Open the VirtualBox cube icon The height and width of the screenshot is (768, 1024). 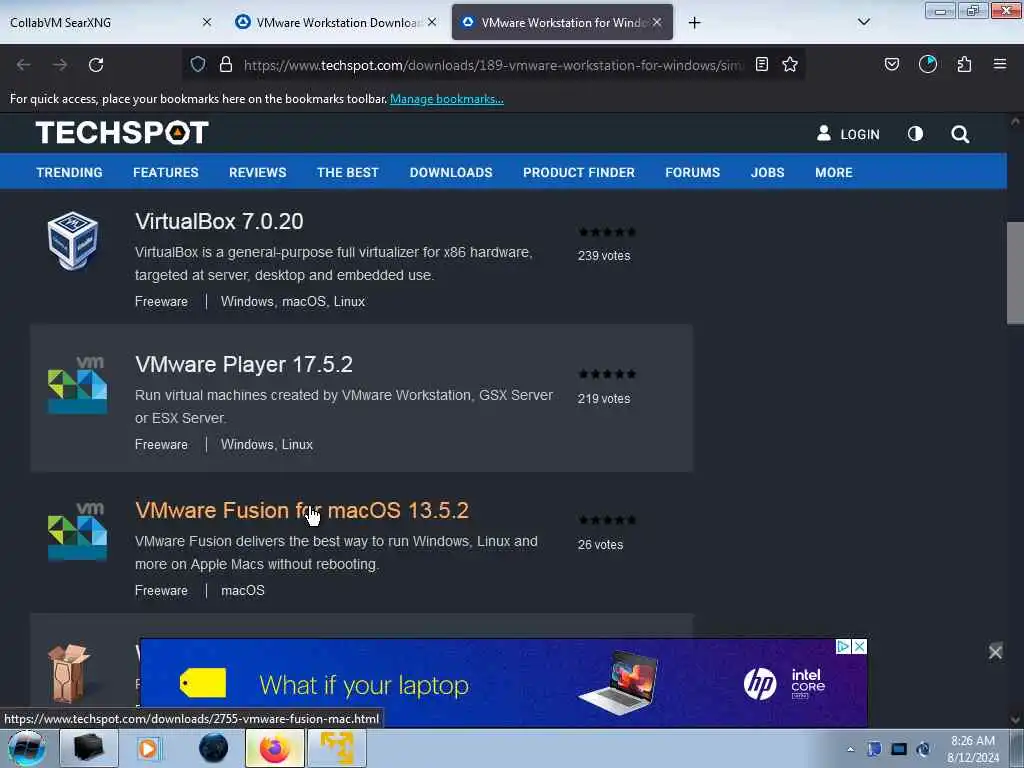pos(72,240)
